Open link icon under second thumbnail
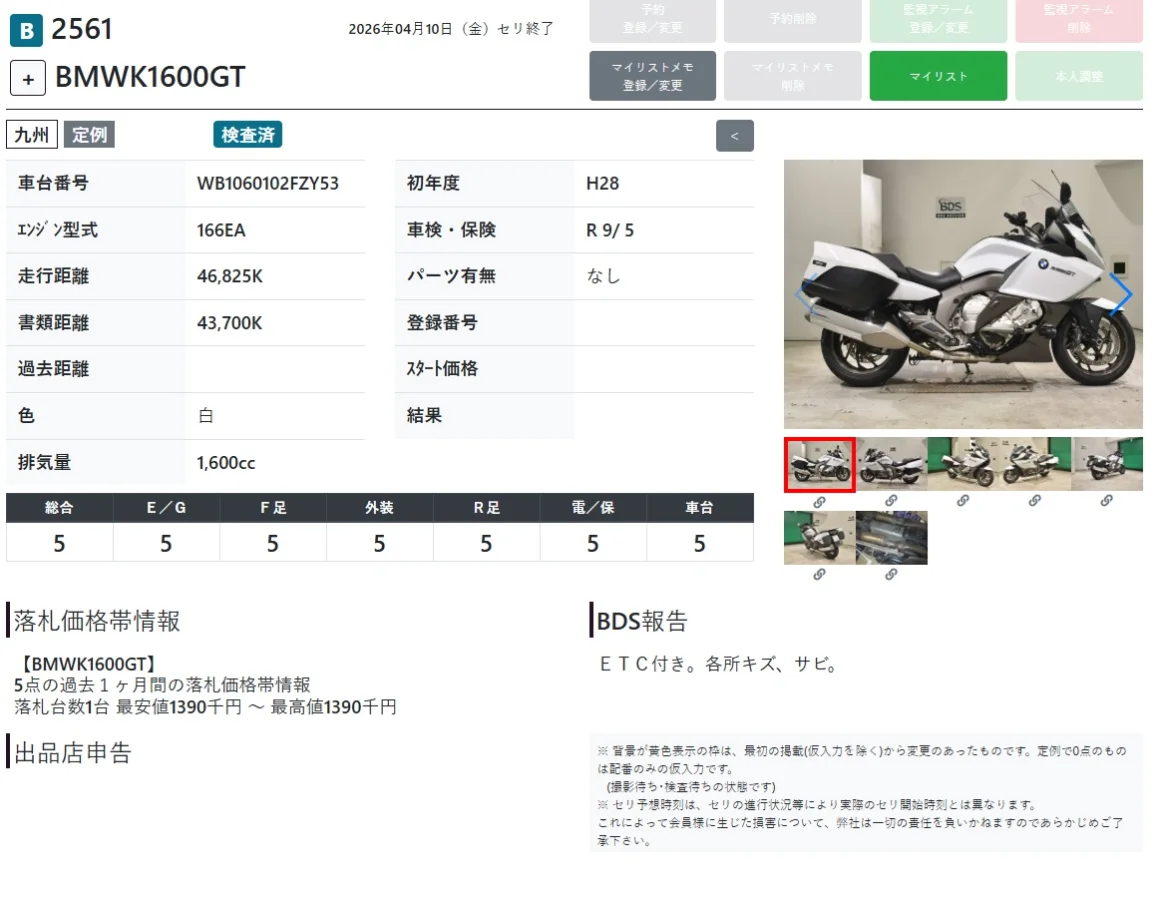The image size is (1156, 900). (891, 501)
